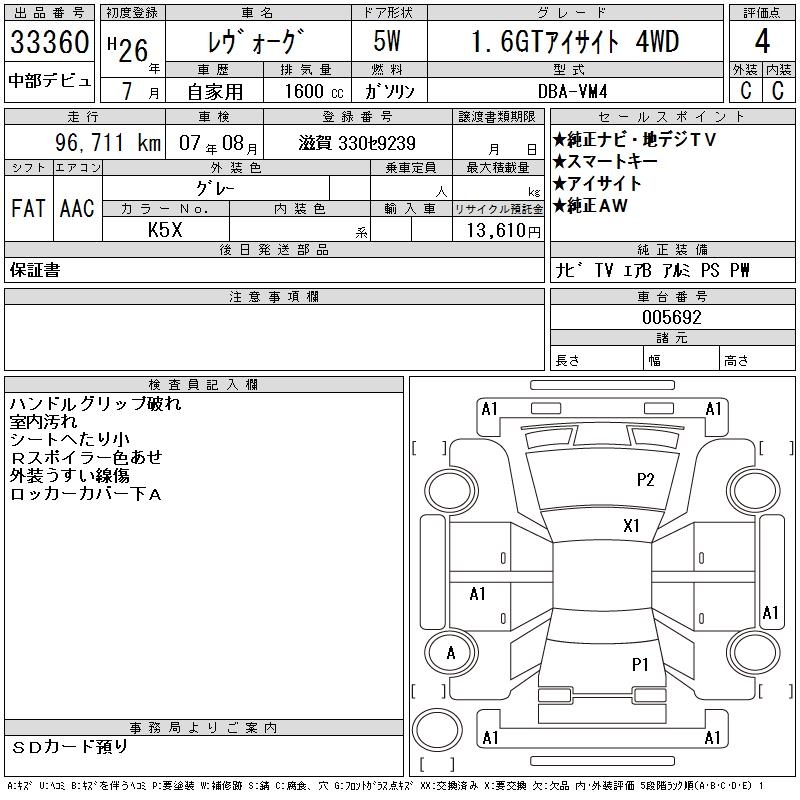This screenshot has width=800, height=800.
Task: Click the P1 mark on the rear hatch diagram
Action: [640, 664]
